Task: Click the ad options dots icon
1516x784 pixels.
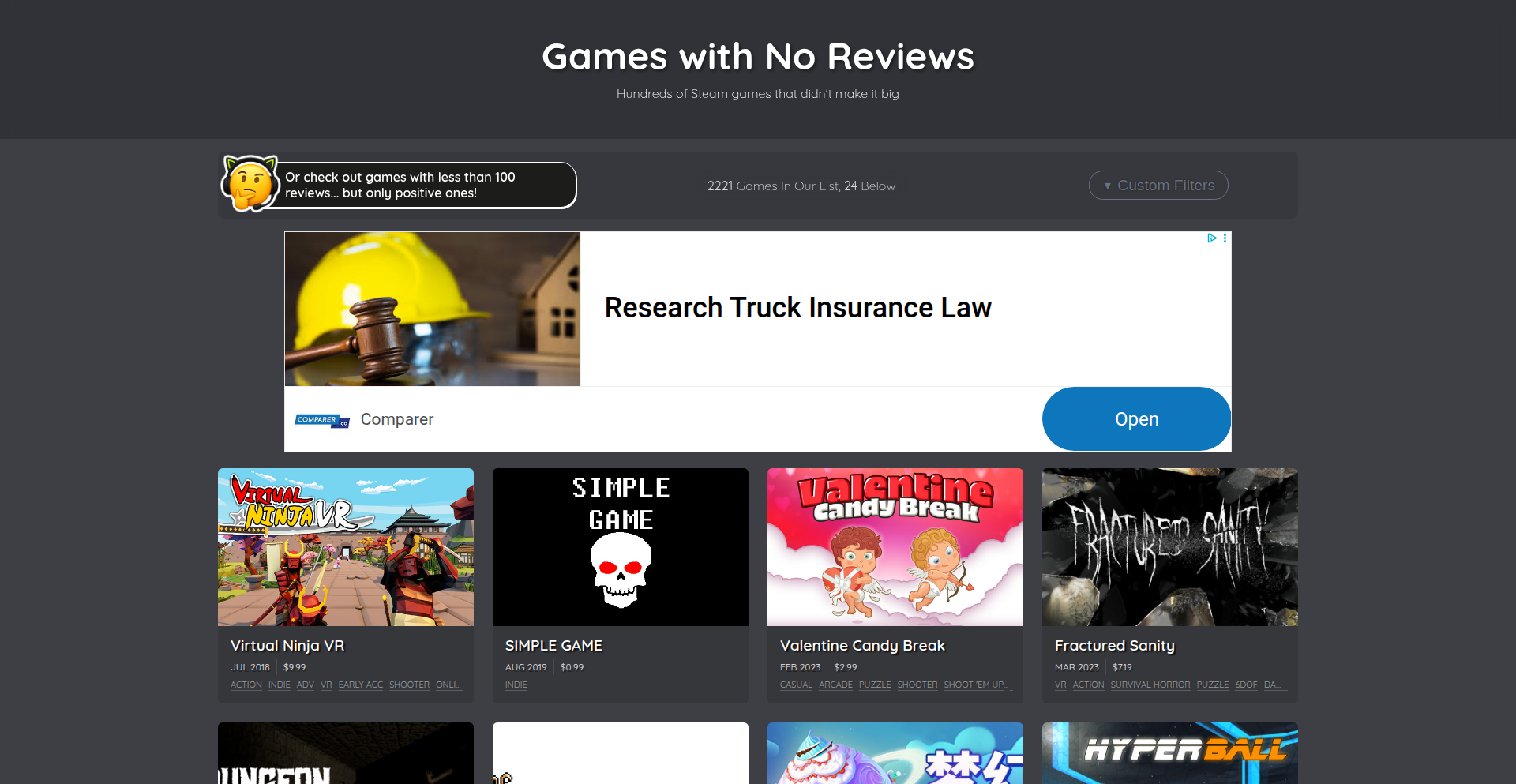Action: [x=1225, y=238]
